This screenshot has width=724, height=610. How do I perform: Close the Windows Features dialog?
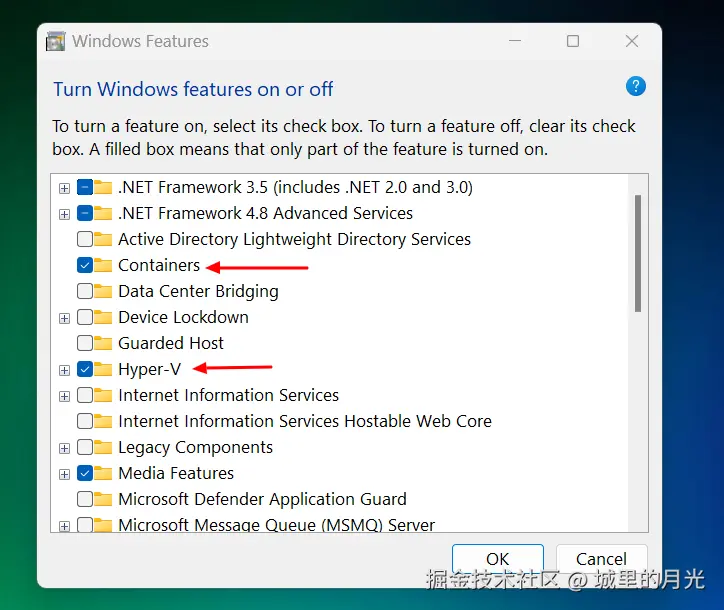point(632,41)
